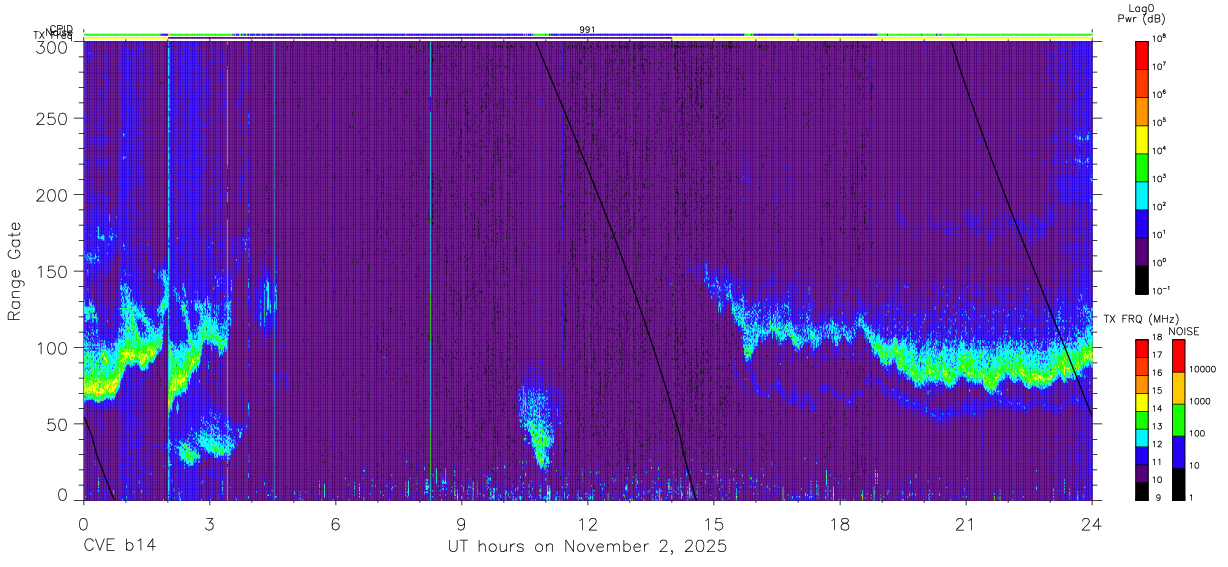Click the 10^-1 label on the power colorbar

tap(1161, 291)
